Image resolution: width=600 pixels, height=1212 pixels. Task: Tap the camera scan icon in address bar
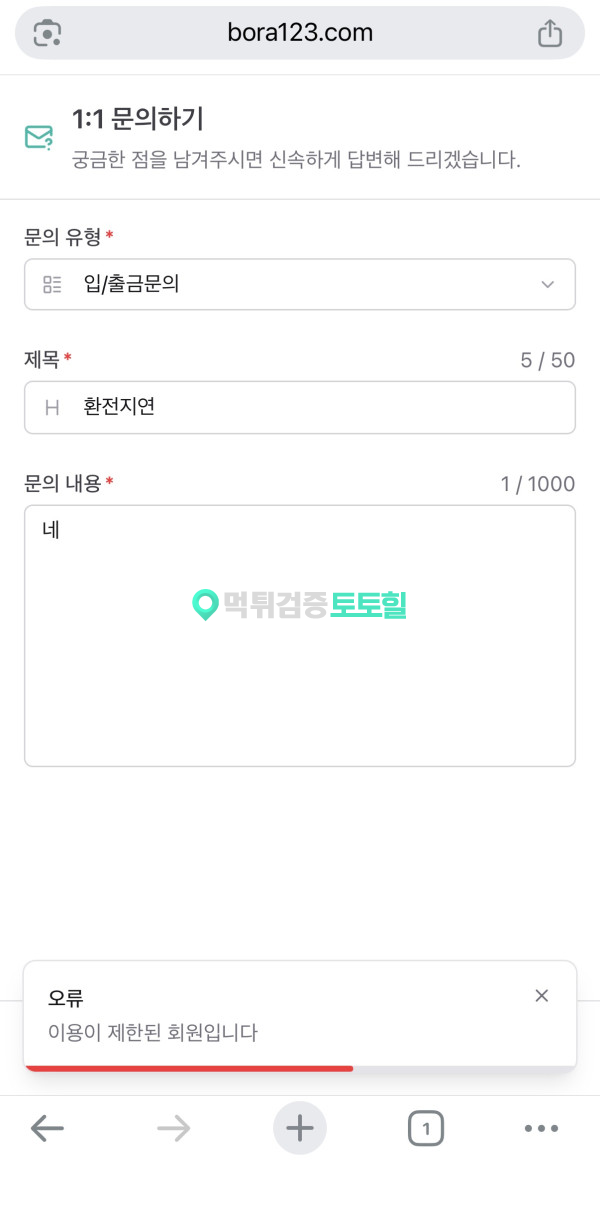(x=48, y=33)
